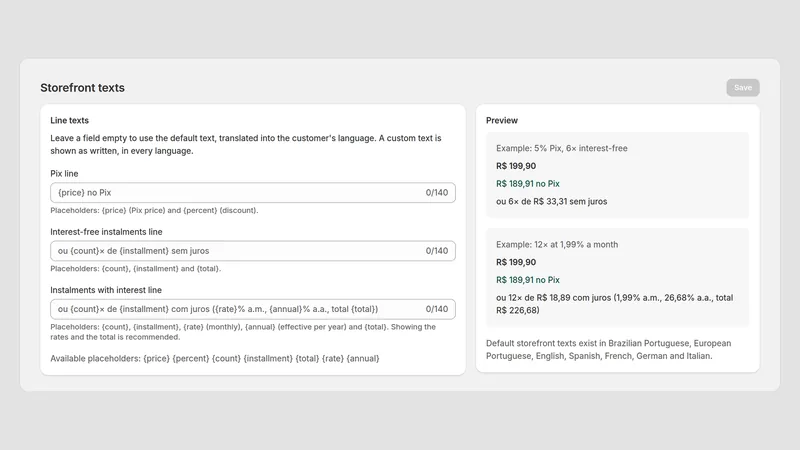This screenshot has width=800, height=450.
Task: Click the 'Default storefront texts exist in' note
Action: point(608,349)
